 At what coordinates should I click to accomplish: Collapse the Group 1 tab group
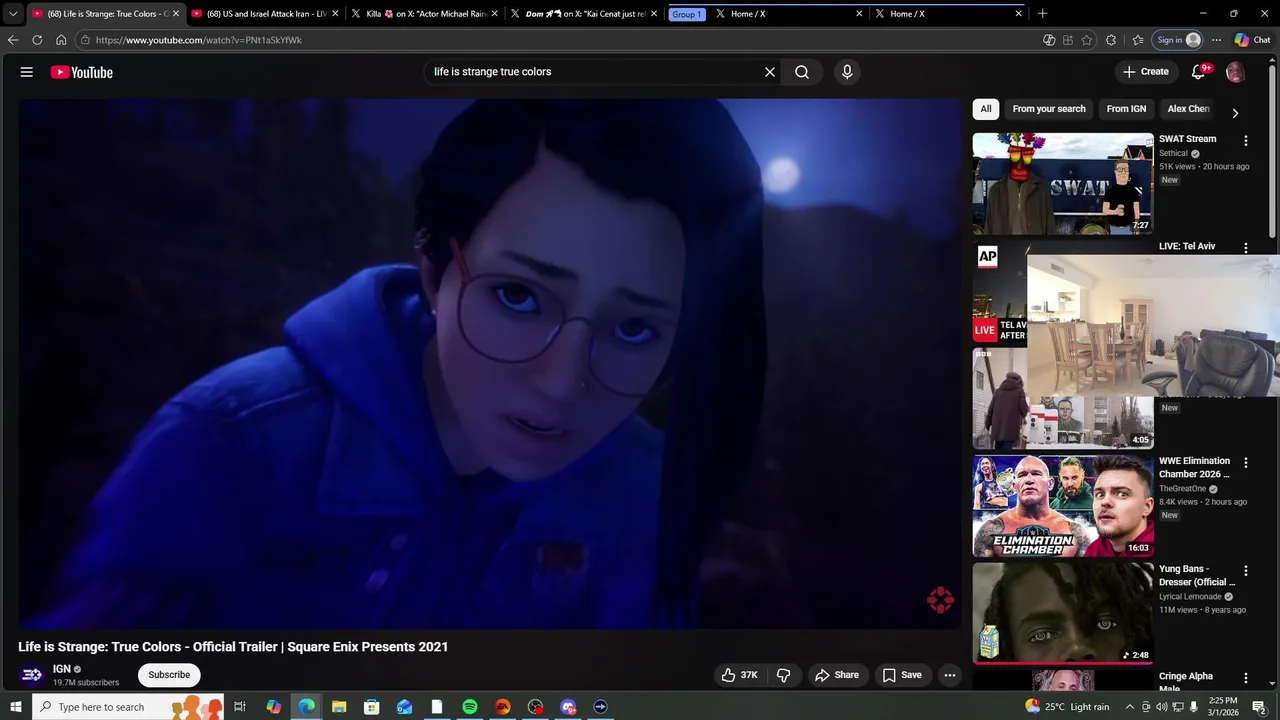point(687,14)
